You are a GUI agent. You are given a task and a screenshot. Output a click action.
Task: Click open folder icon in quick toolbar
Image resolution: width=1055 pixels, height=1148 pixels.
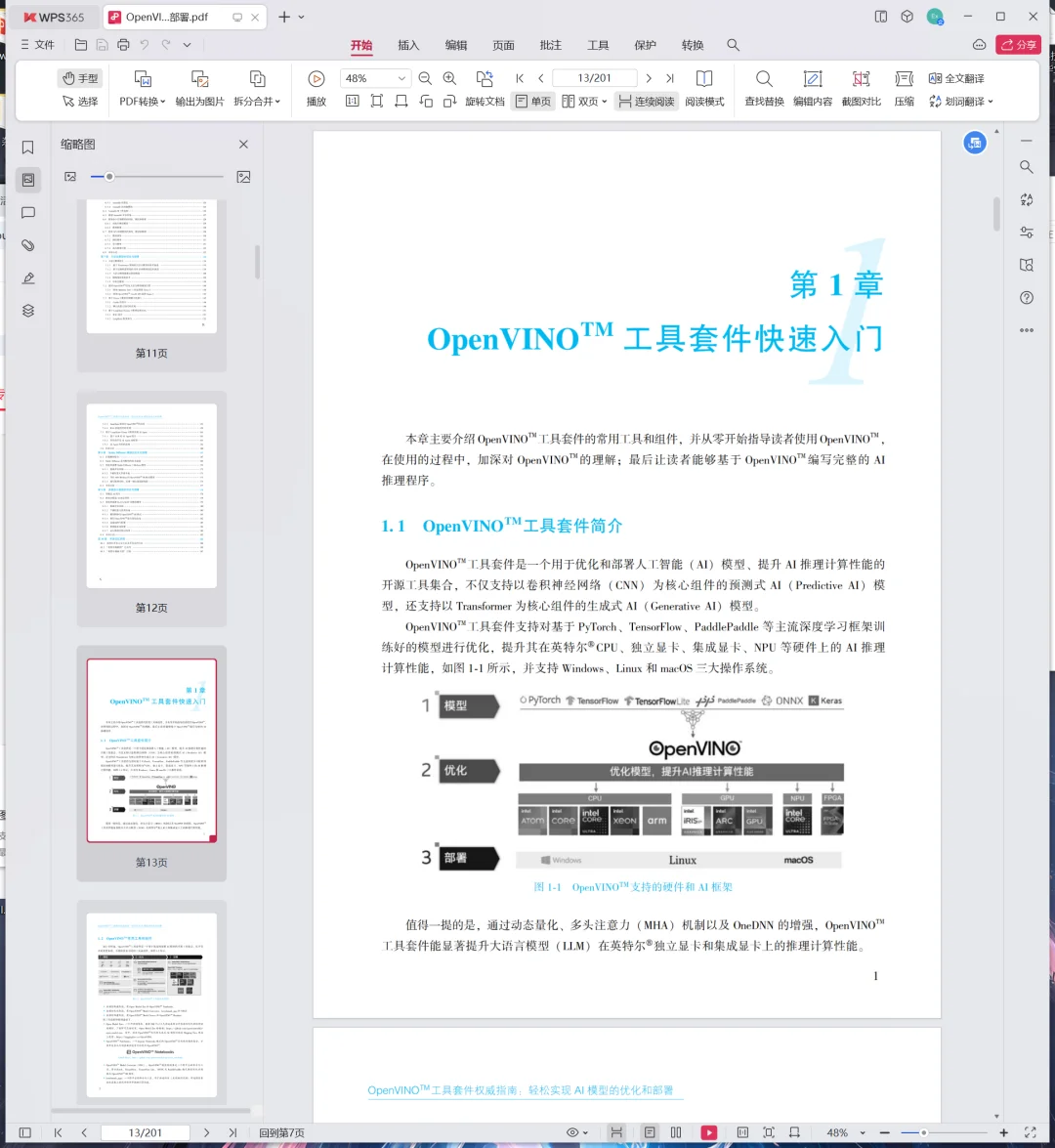coord(81,45)
